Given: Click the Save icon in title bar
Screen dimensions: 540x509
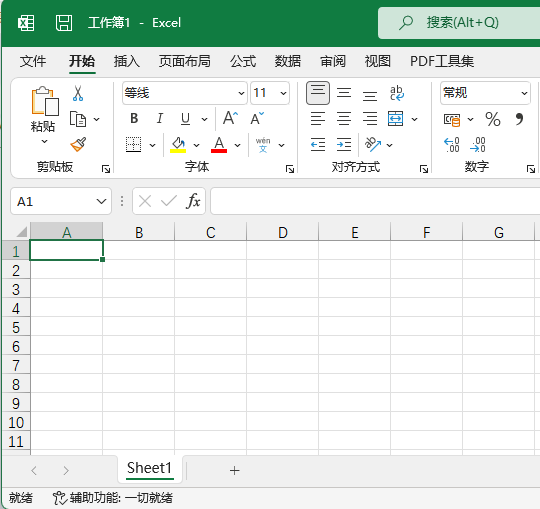Looking at the screenshot, I should click(64, 23).
